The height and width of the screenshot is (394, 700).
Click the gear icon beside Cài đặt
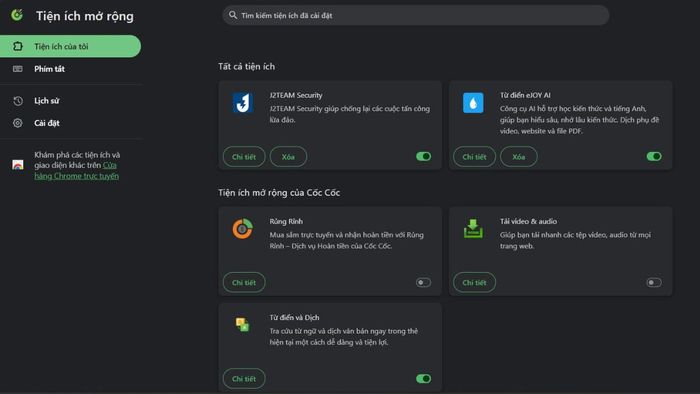click(17, 123)
